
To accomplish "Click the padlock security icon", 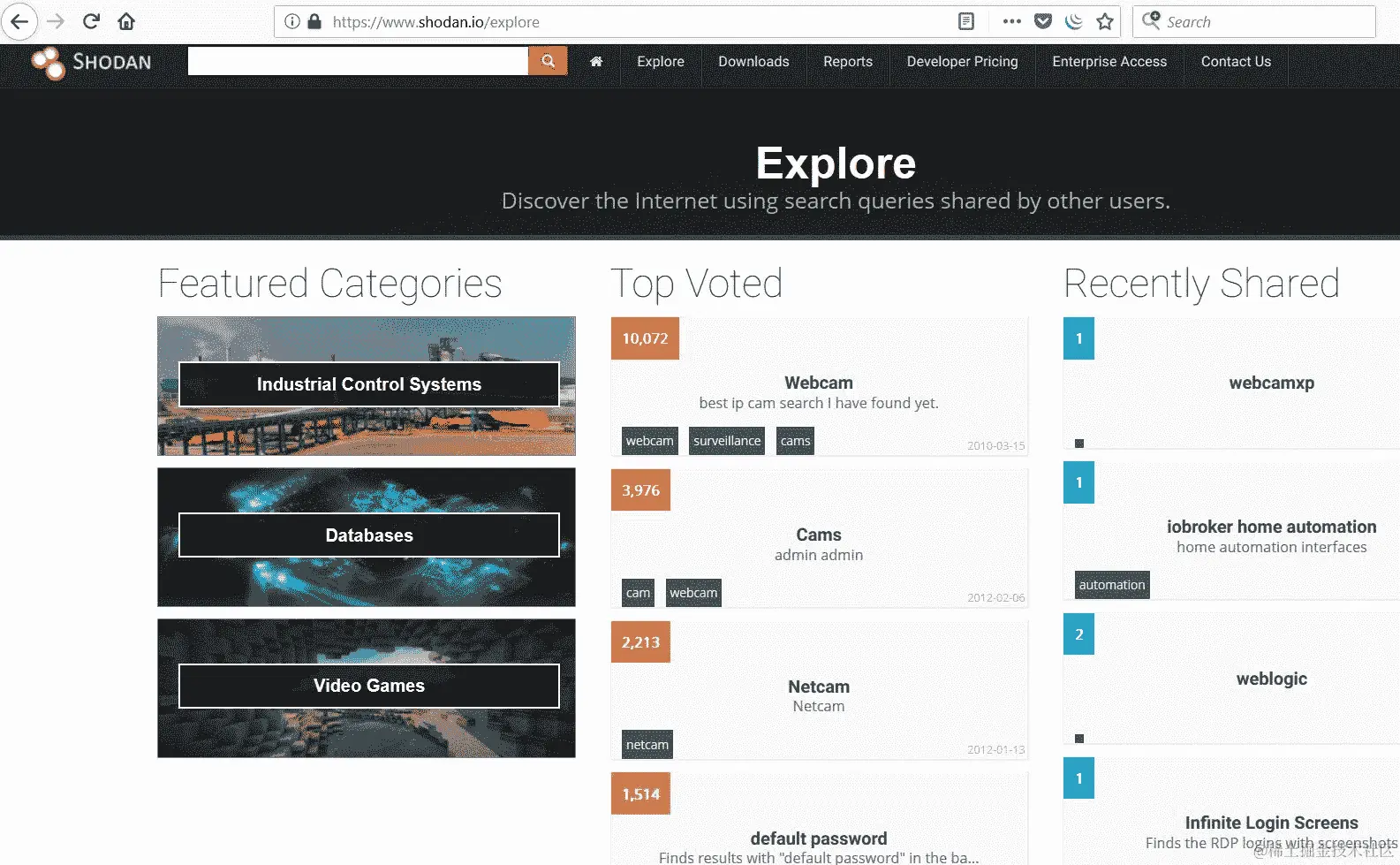I will tap(314, 21).
